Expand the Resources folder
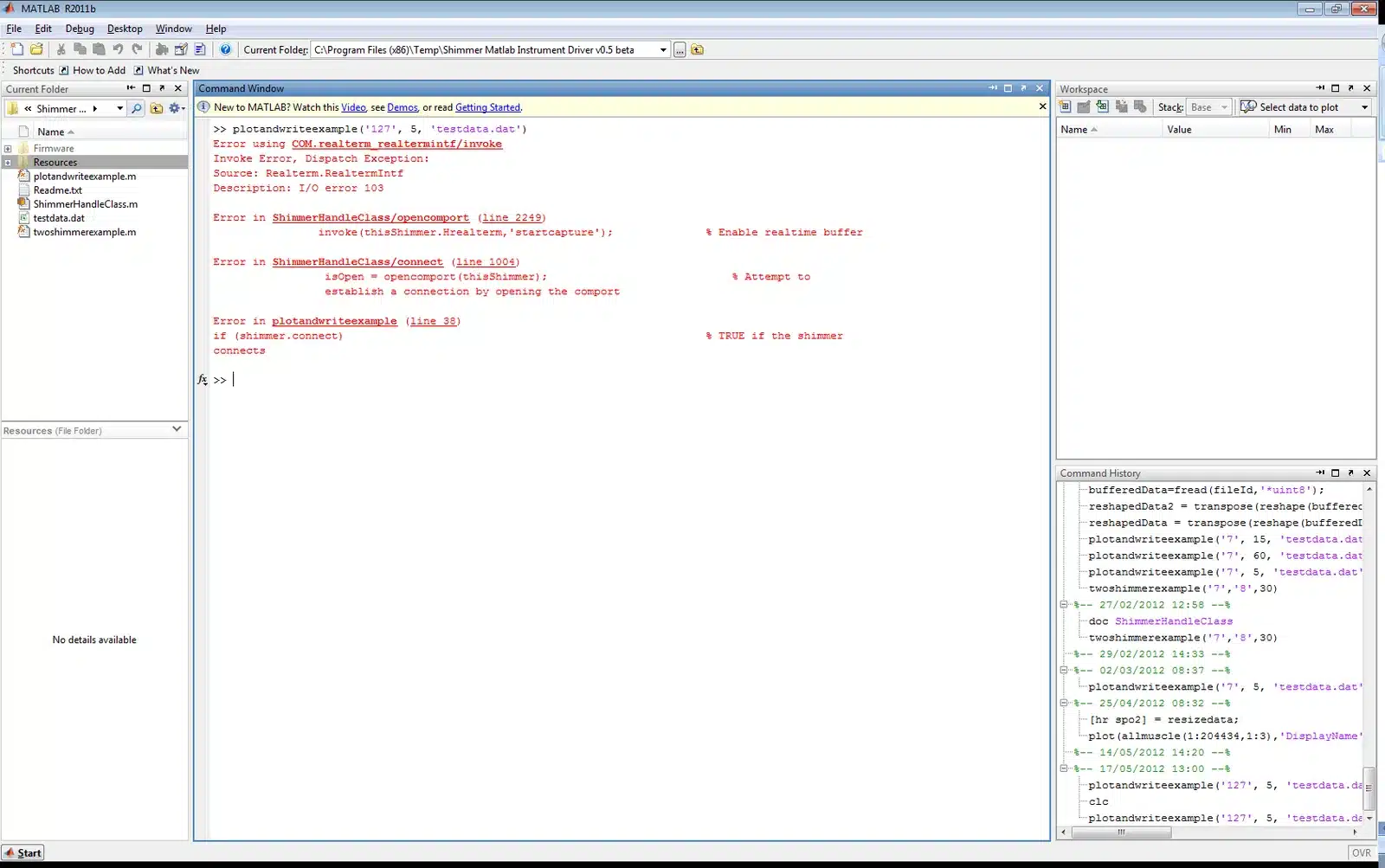 8,163
